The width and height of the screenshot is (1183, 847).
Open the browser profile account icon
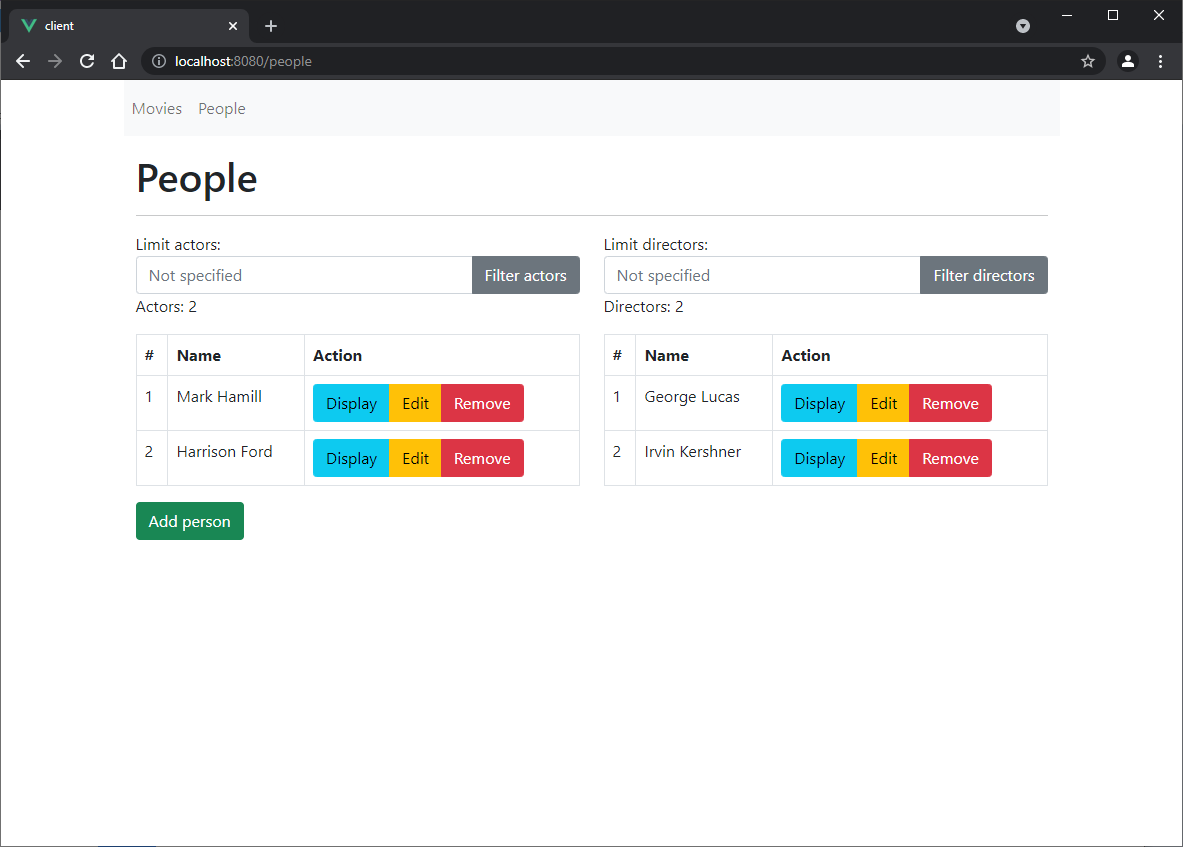pyautogui.click(x=1128, y=61)
